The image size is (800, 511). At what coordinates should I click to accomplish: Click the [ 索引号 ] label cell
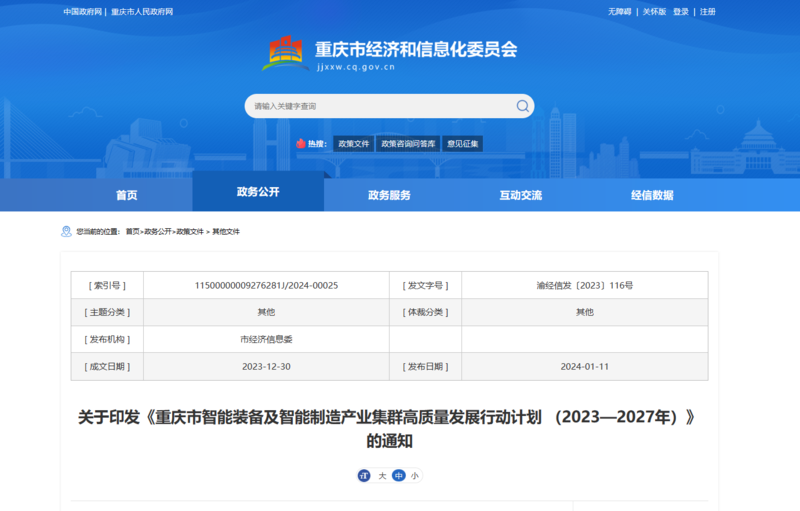point(107,286)
